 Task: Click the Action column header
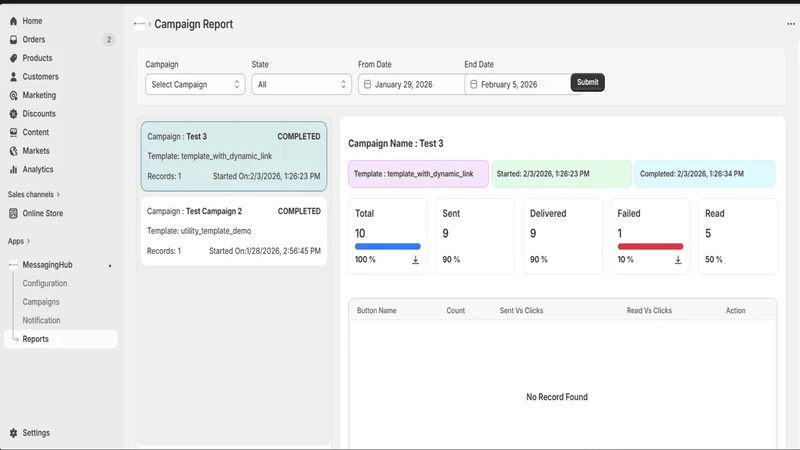tap(736, 311)
